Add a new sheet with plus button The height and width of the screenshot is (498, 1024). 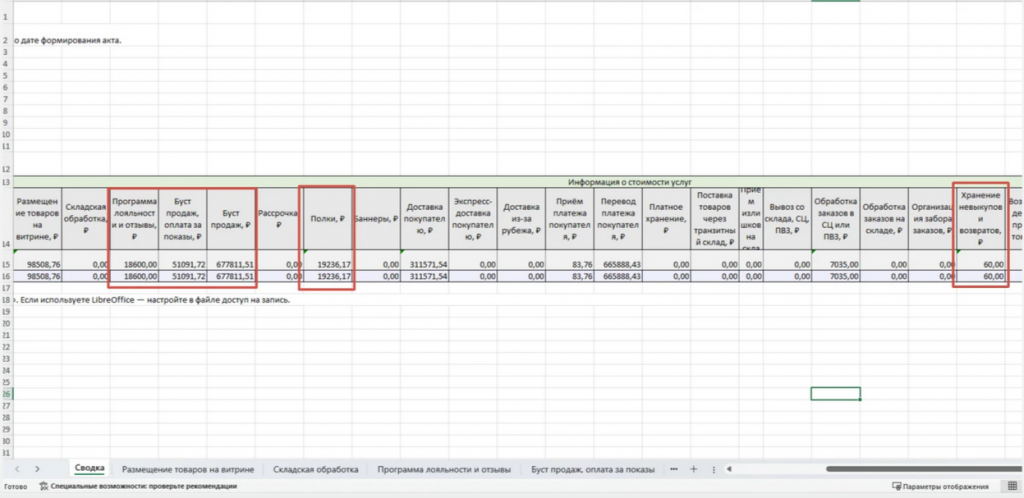pyautogui.click(x=694, y=469)
